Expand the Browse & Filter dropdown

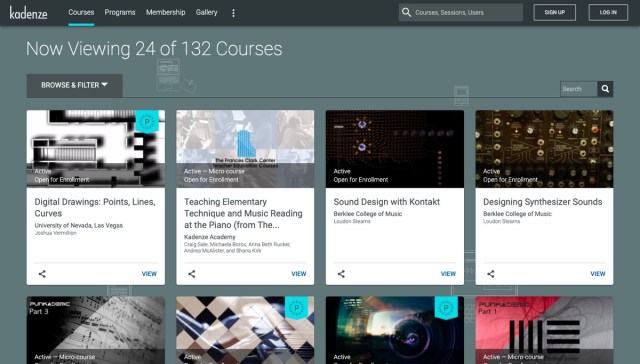coord(74,85)
